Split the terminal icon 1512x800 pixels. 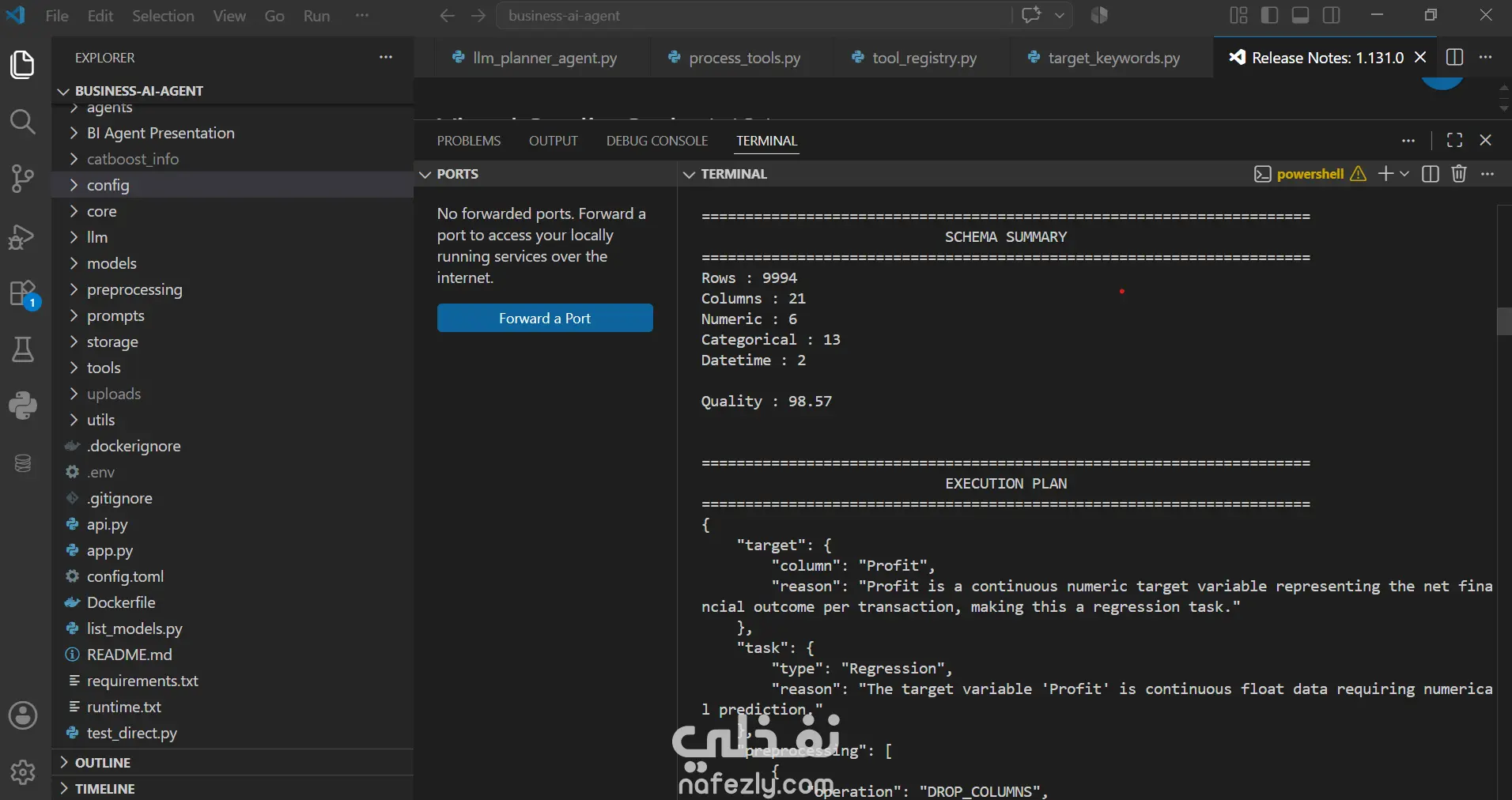point(1430,174)
